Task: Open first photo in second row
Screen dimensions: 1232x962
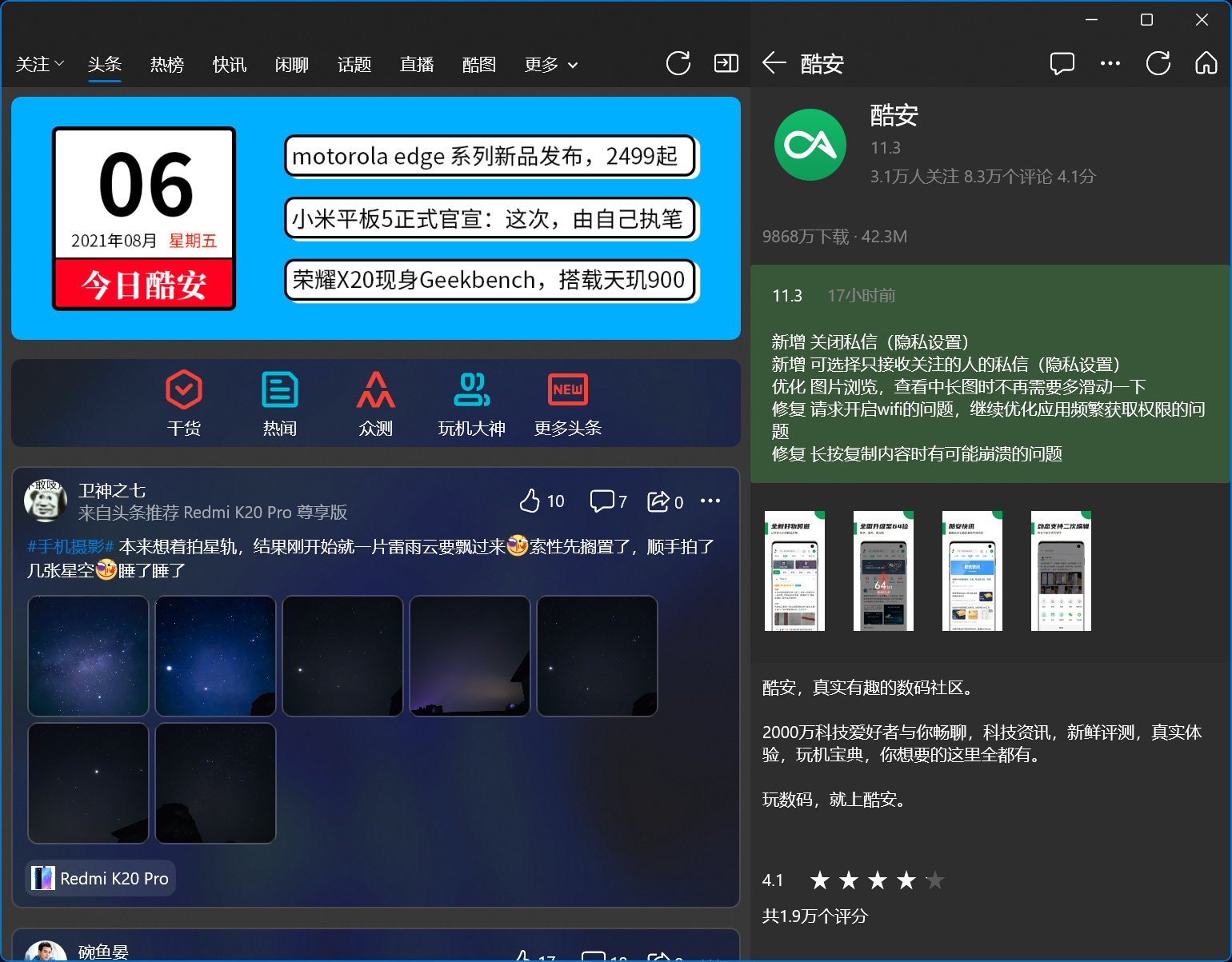Action: [x=88, y=783]
